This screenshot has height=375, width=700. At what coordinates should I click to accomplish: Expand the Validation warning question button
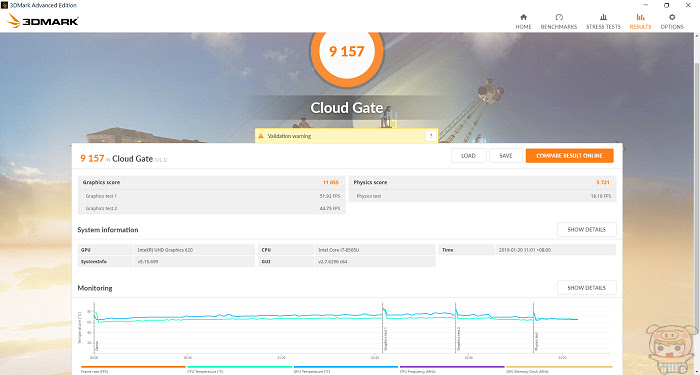click(x=431, y=136)
